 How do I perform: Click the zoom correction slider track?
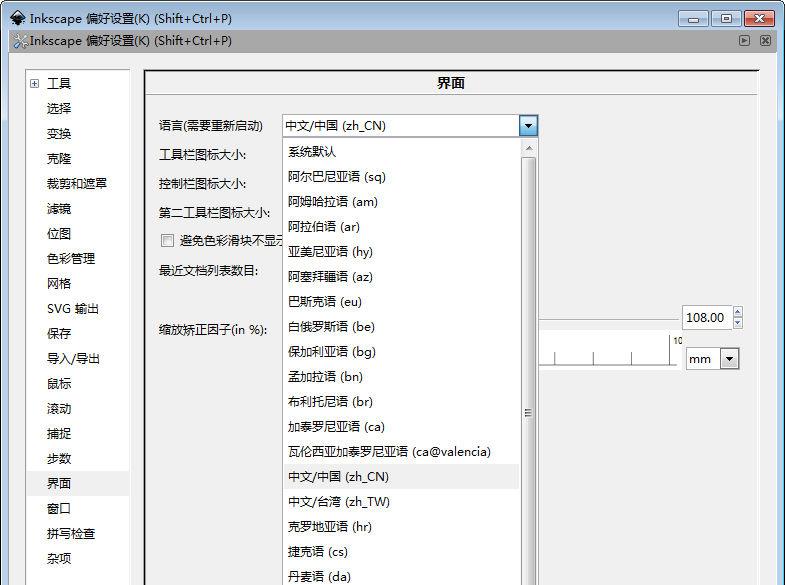pyautogui.click(x=608, y=319)
